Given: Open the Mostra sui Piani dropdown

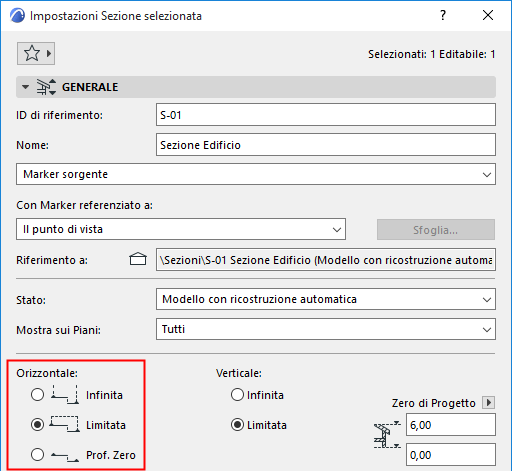Looking at the screenshot, I should 326,329.
